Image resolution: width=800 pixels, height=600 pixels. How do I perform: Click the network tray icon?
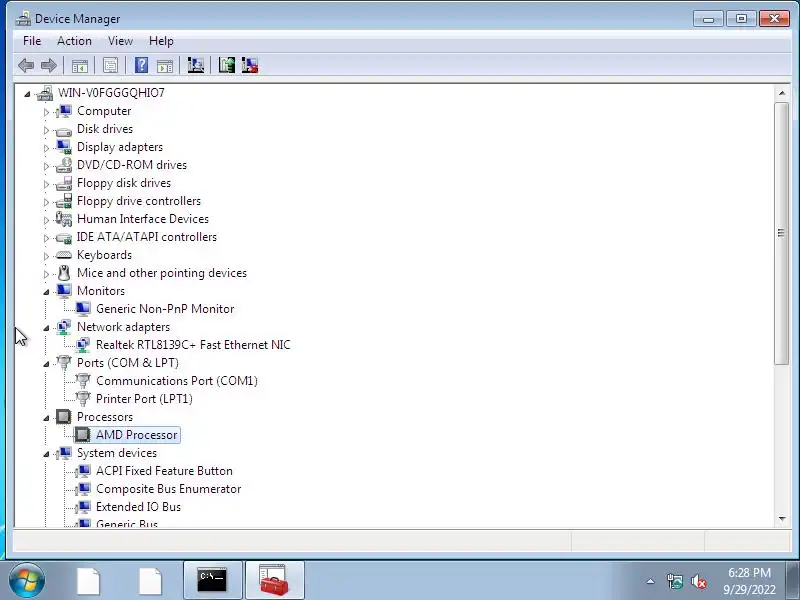click(x=674, y=582)
